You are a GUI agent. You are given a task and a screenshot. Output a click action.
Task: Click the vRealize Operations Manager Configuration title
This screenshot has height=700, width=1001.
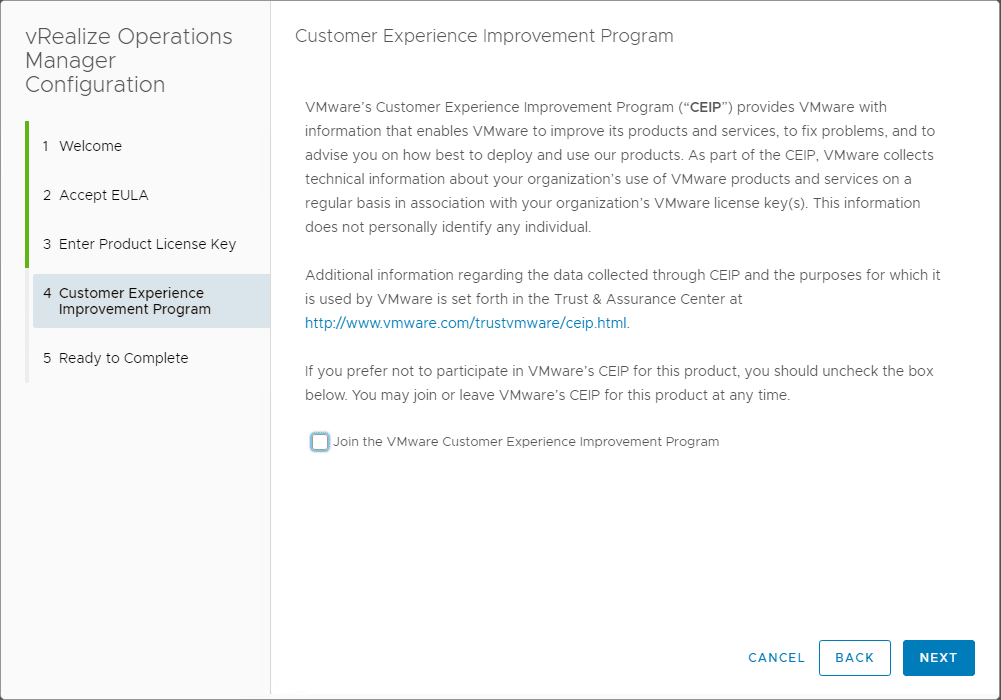[128, 61]
